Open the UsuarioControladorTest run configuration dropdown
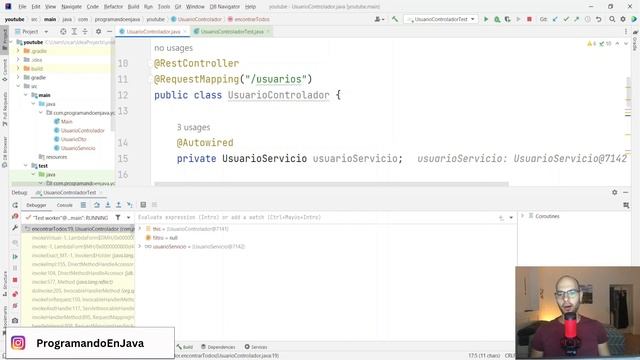640x360 pixels. (x=441, y=19)
